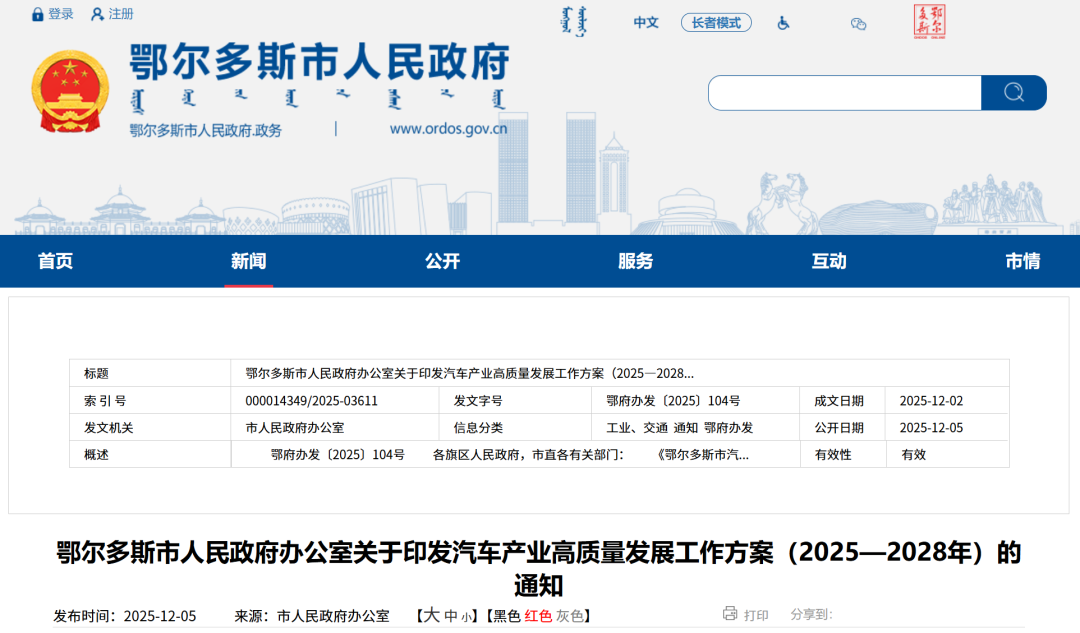Click the www.ordos.gov.cn link

click(443, 129)
